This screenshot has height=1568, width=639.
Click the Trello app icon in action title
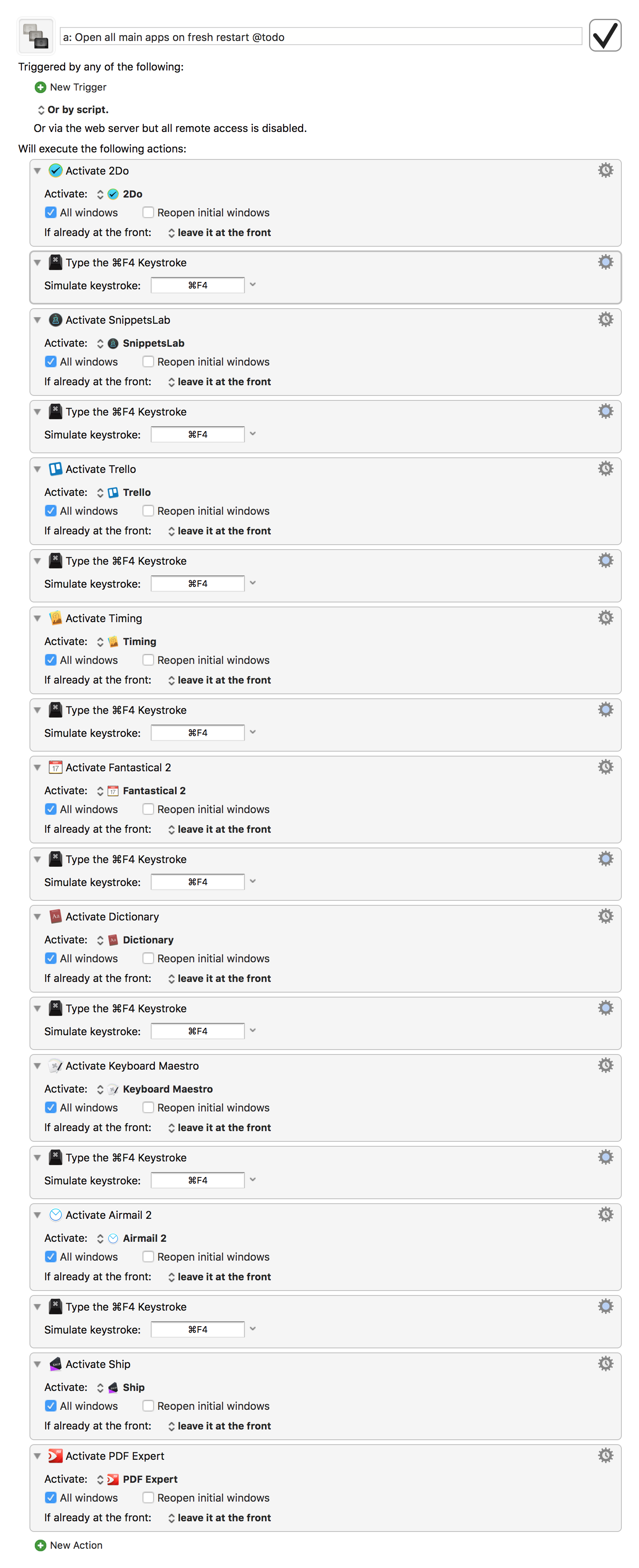click(55, 469)
